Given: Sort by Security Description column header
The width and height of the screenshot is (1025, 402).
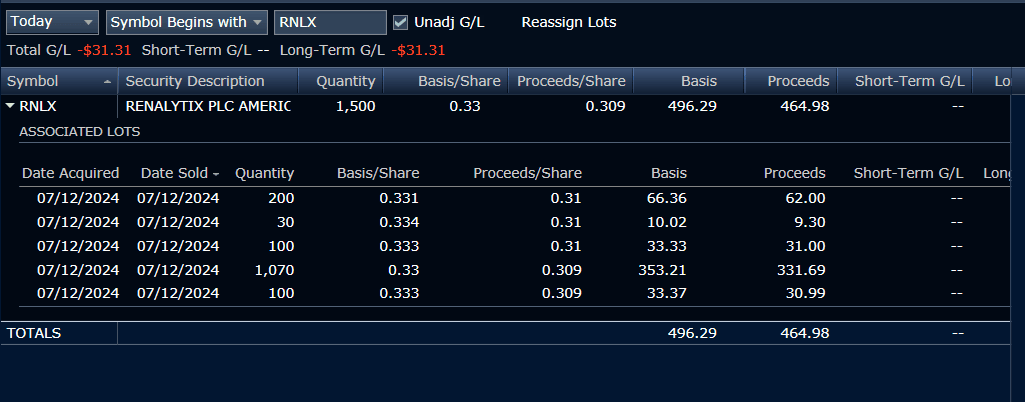Looking at the screenshot, I should pos(195,81).
